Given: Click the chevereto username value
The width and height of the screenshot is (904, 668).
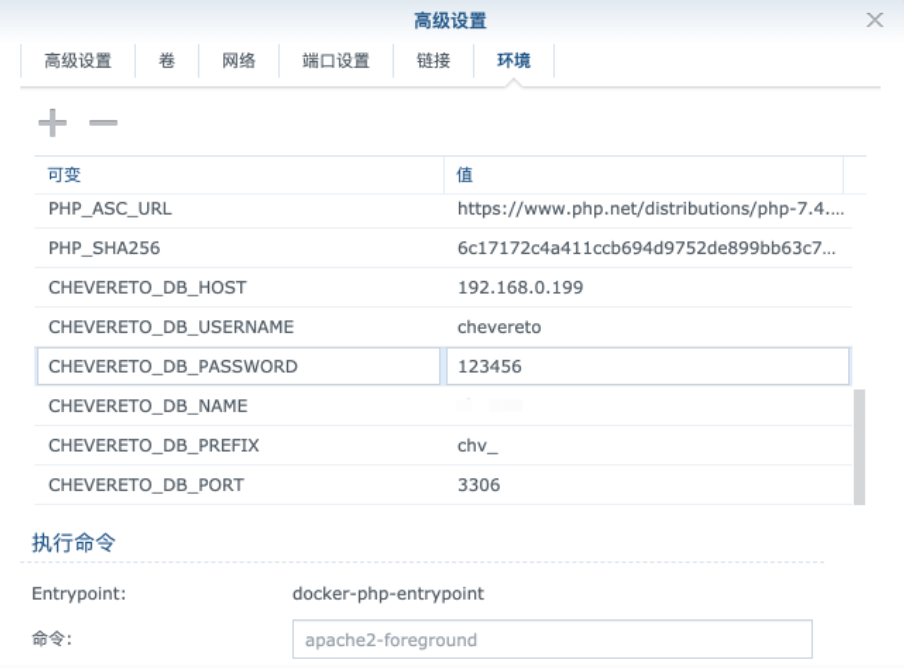Looking at the screenshot, I should pos(499,327).
